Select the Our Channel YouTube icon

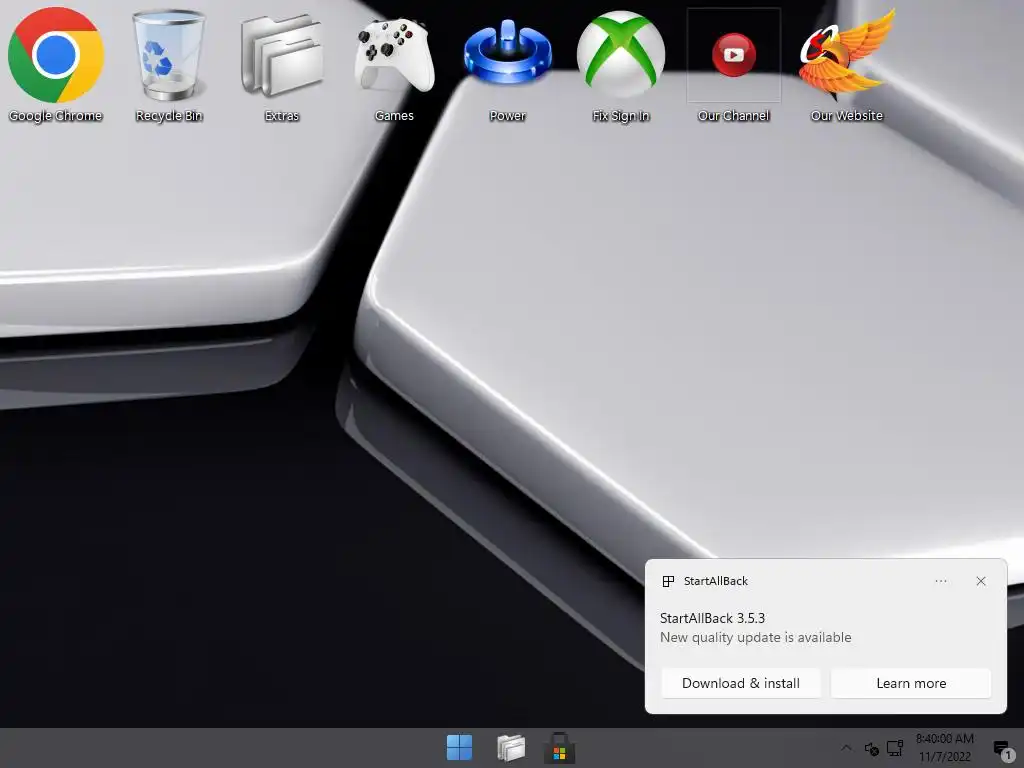[733, 64]
